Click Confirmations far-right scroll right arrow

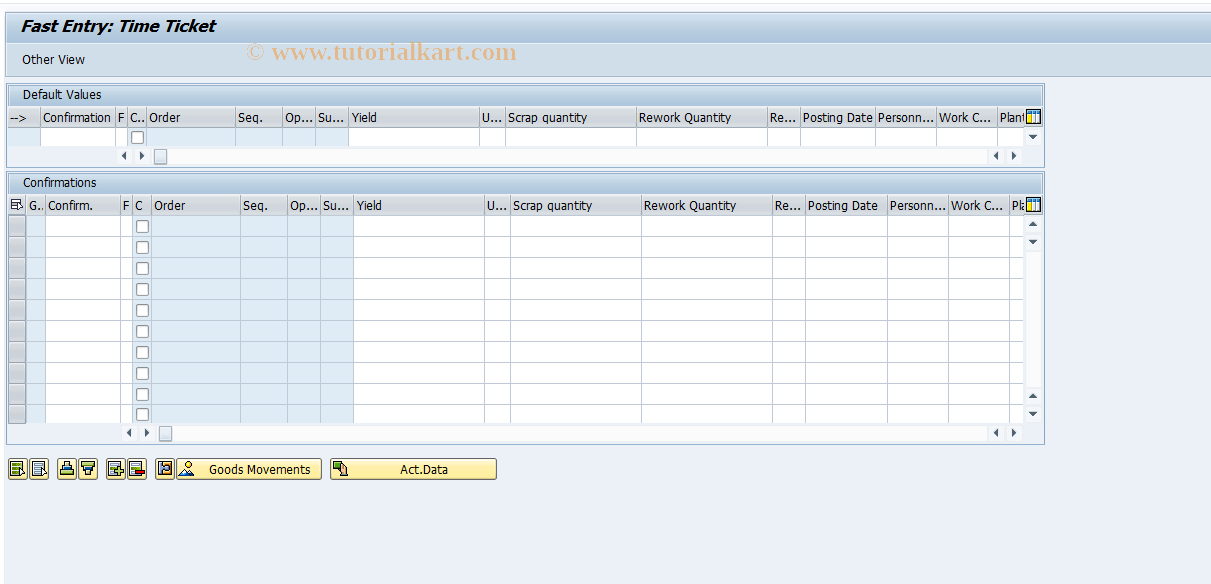[1013, 433]
